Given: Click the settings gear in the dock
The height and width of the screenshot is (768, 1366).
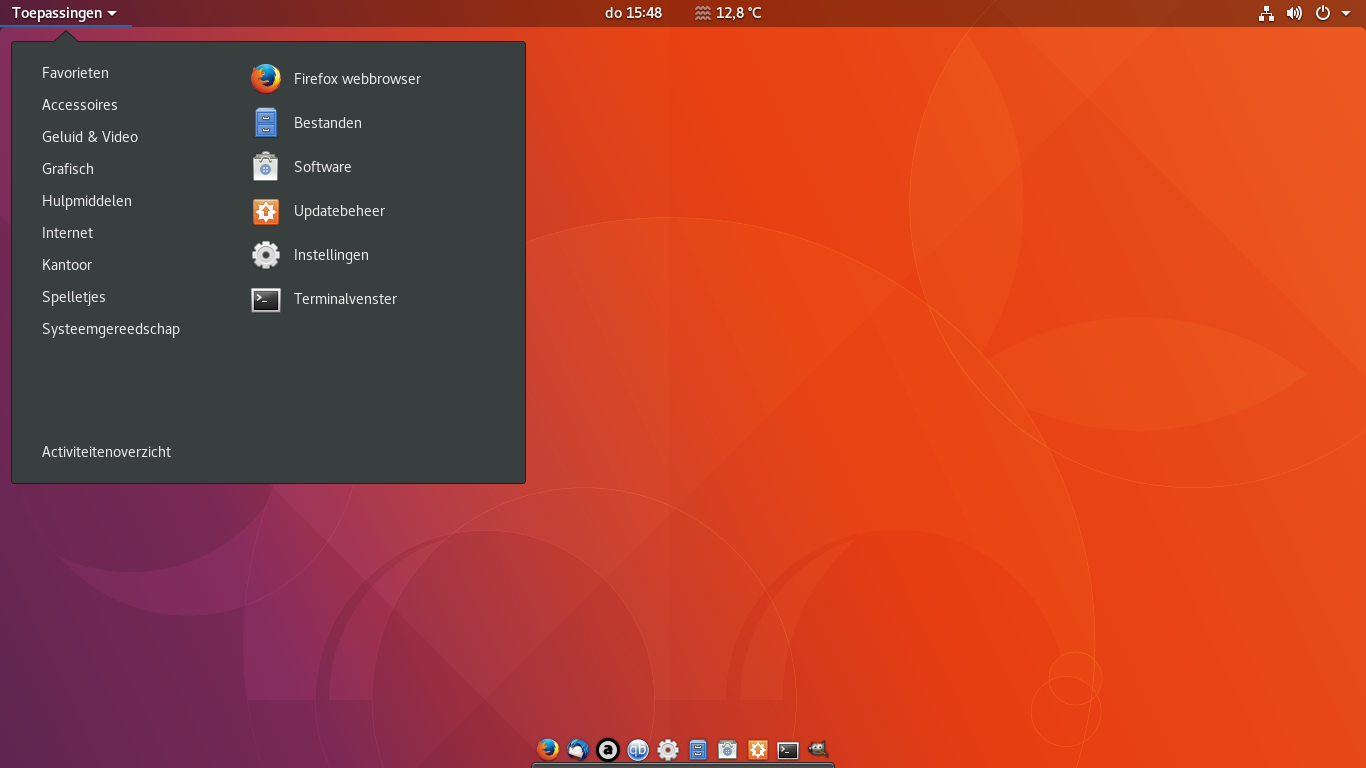Looking at the screenshot, I should 668,749.
